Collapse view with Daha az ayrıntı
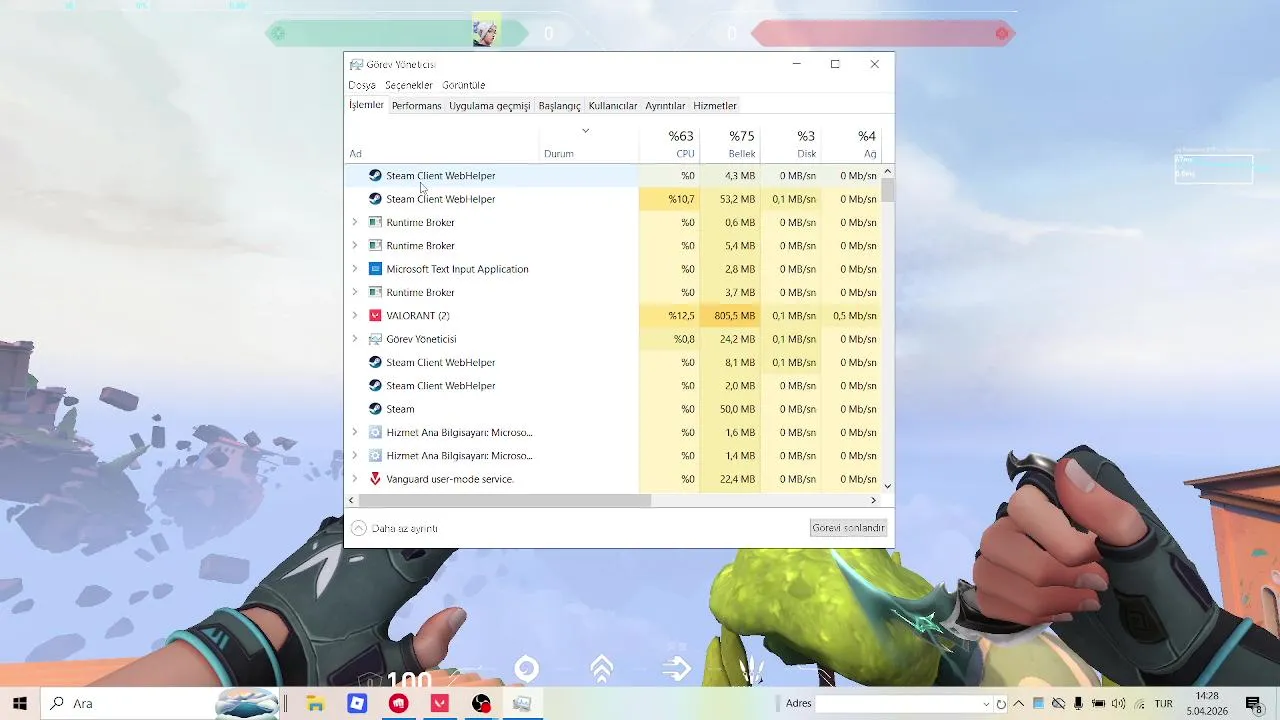 395,528
